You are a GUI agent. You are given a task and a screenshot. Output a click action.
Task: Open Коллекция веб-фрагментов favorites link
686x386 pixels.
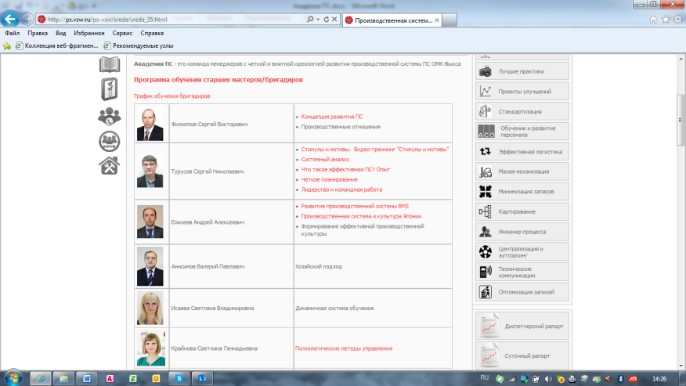point(56,46)
